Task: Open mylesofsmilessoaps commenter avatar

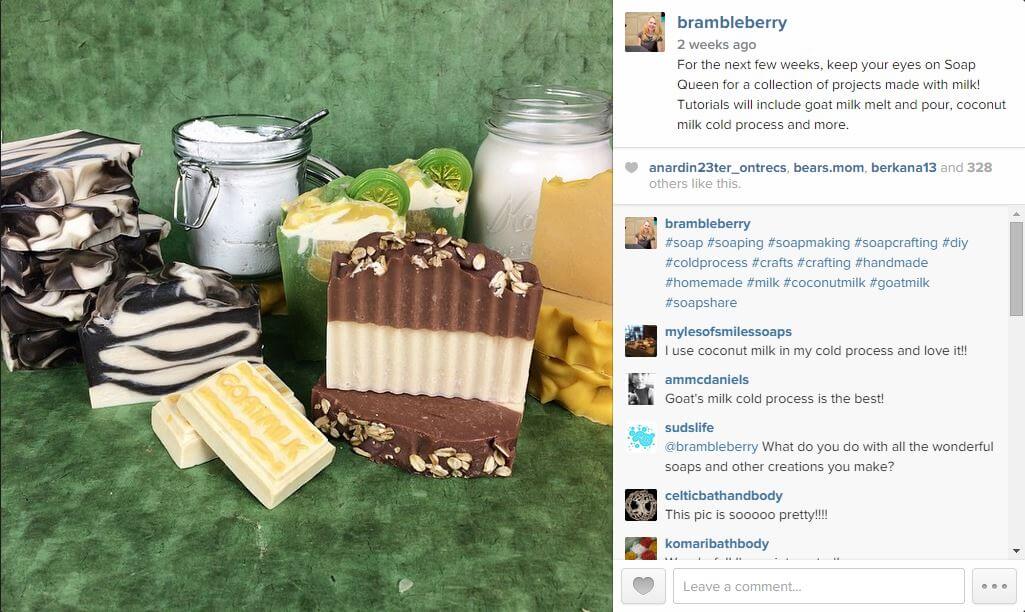Action: pos(641,341)
